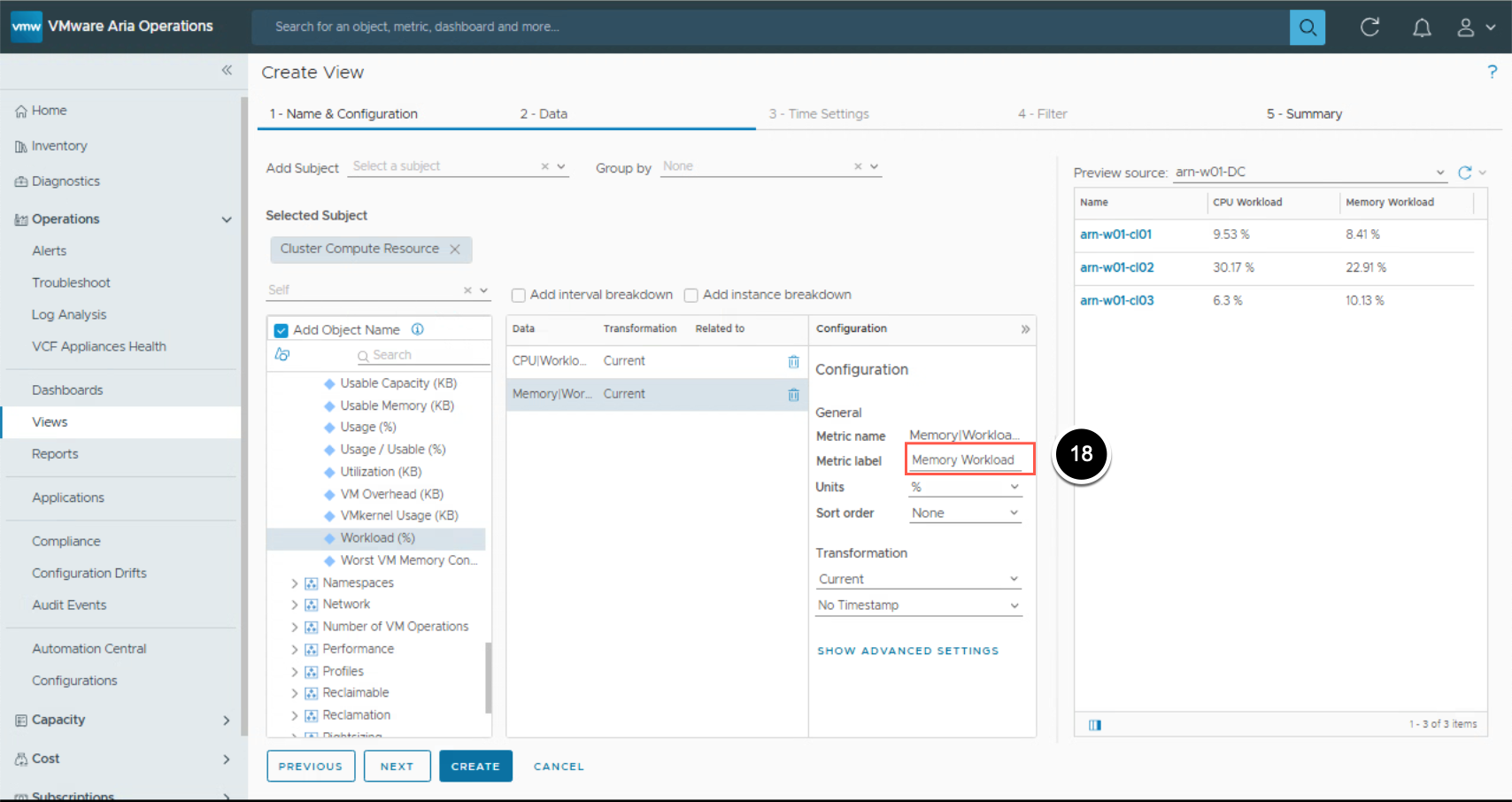1512x802 pixels.
Task: Switch to the 5 - Summary step
Action: click(x=1303, y=114)
